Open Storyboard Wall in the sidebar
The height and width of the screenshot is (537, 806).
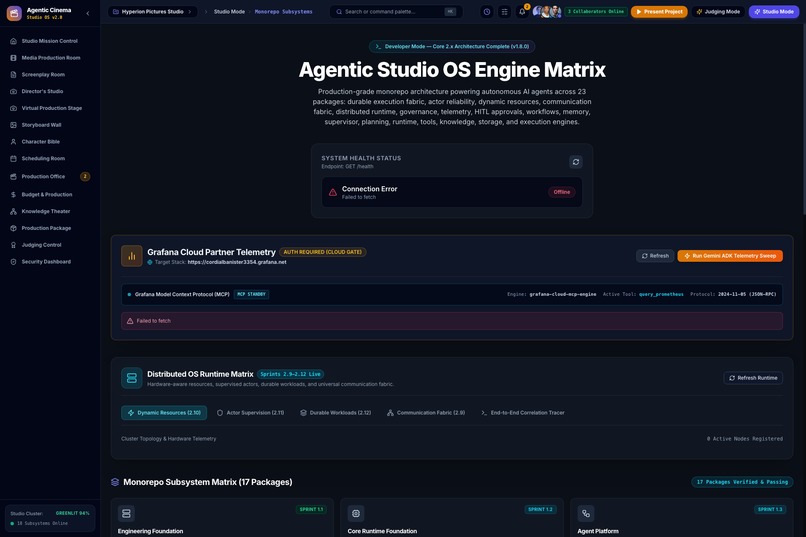(x=50, y=125)
